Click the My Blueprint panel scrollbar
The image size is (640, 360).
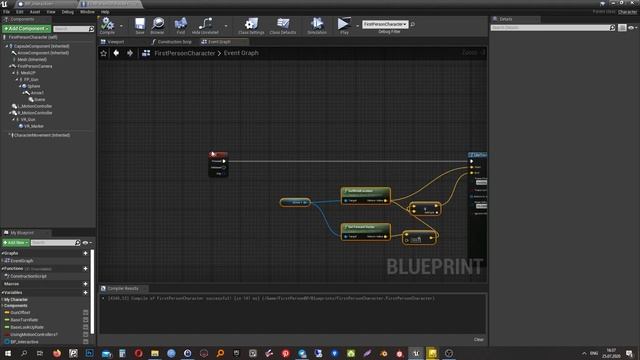click(93, 291)
